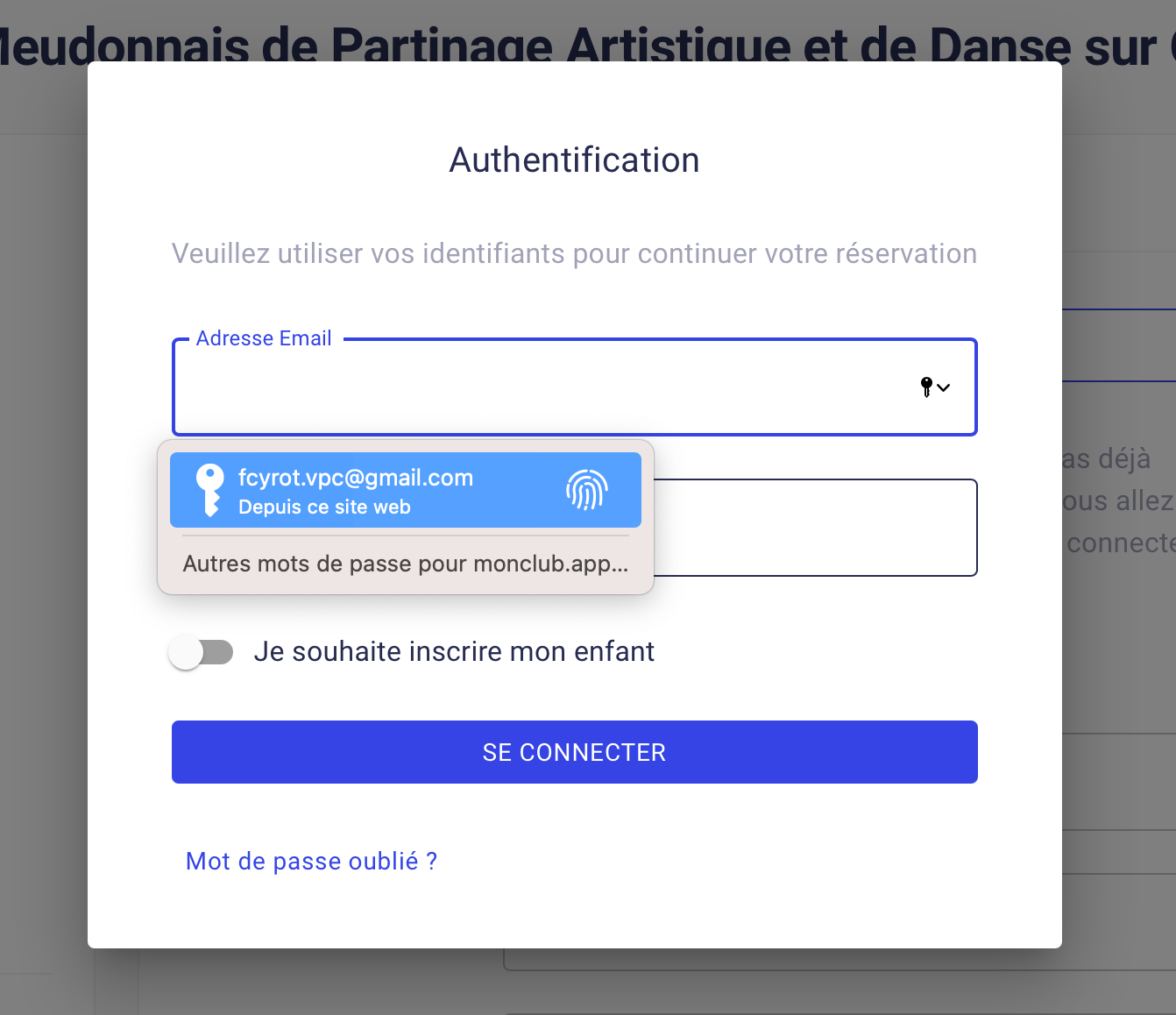Select fcyrot.vpc@gmail.com saved credential
The image size is (1176, 1015).
[x=406, y=490]
